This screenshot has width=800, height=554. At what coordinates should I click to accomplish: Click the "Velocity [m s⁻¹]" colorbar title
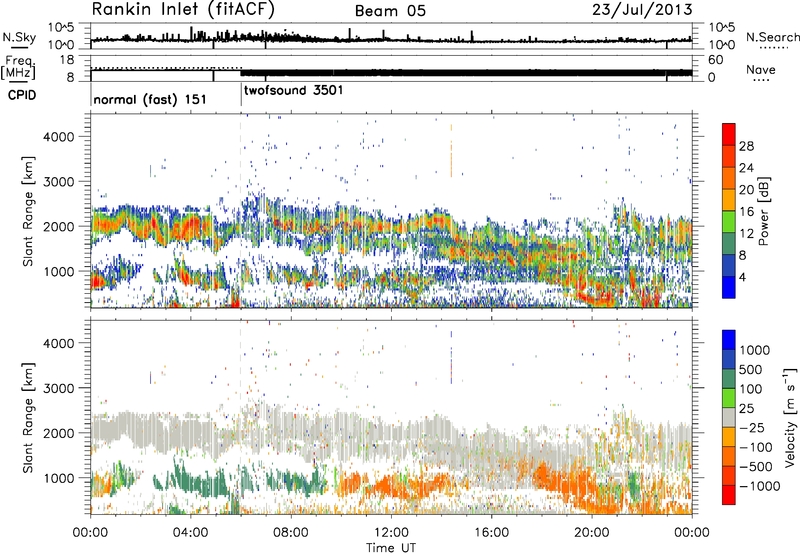790,417
